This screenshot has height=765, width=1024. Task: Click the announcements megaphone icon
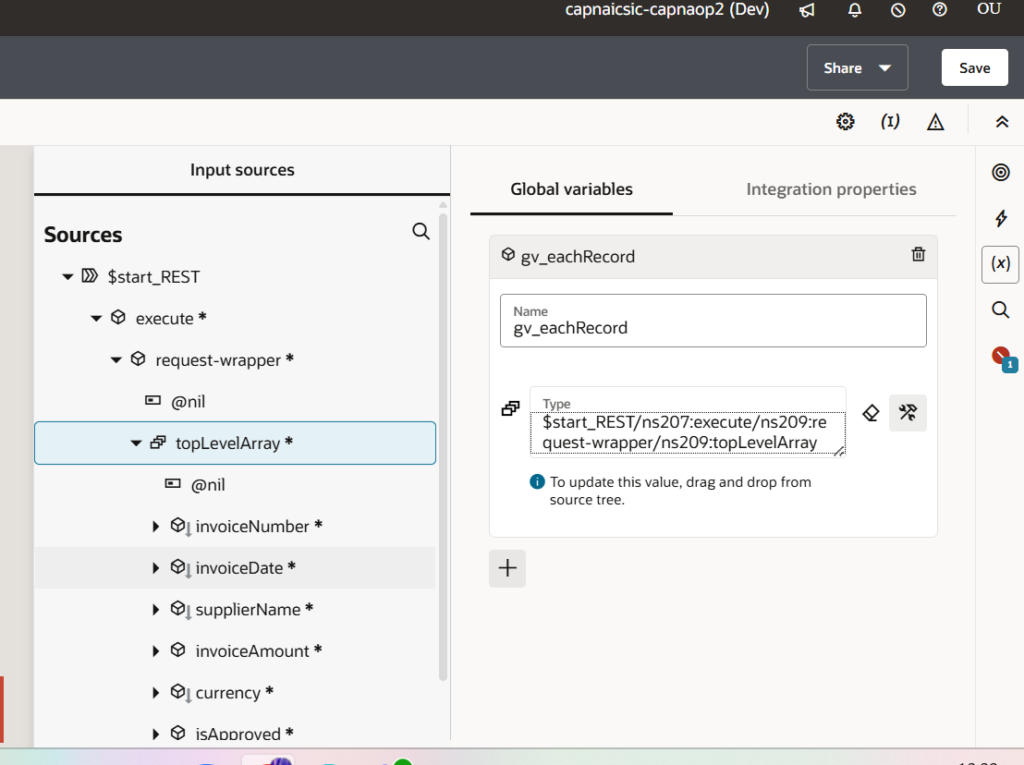click(x=806, y=10)
